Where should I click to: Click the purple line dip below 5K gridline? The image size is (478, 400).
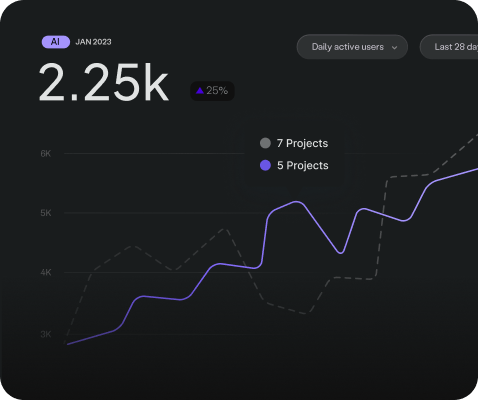pos(341,253)
